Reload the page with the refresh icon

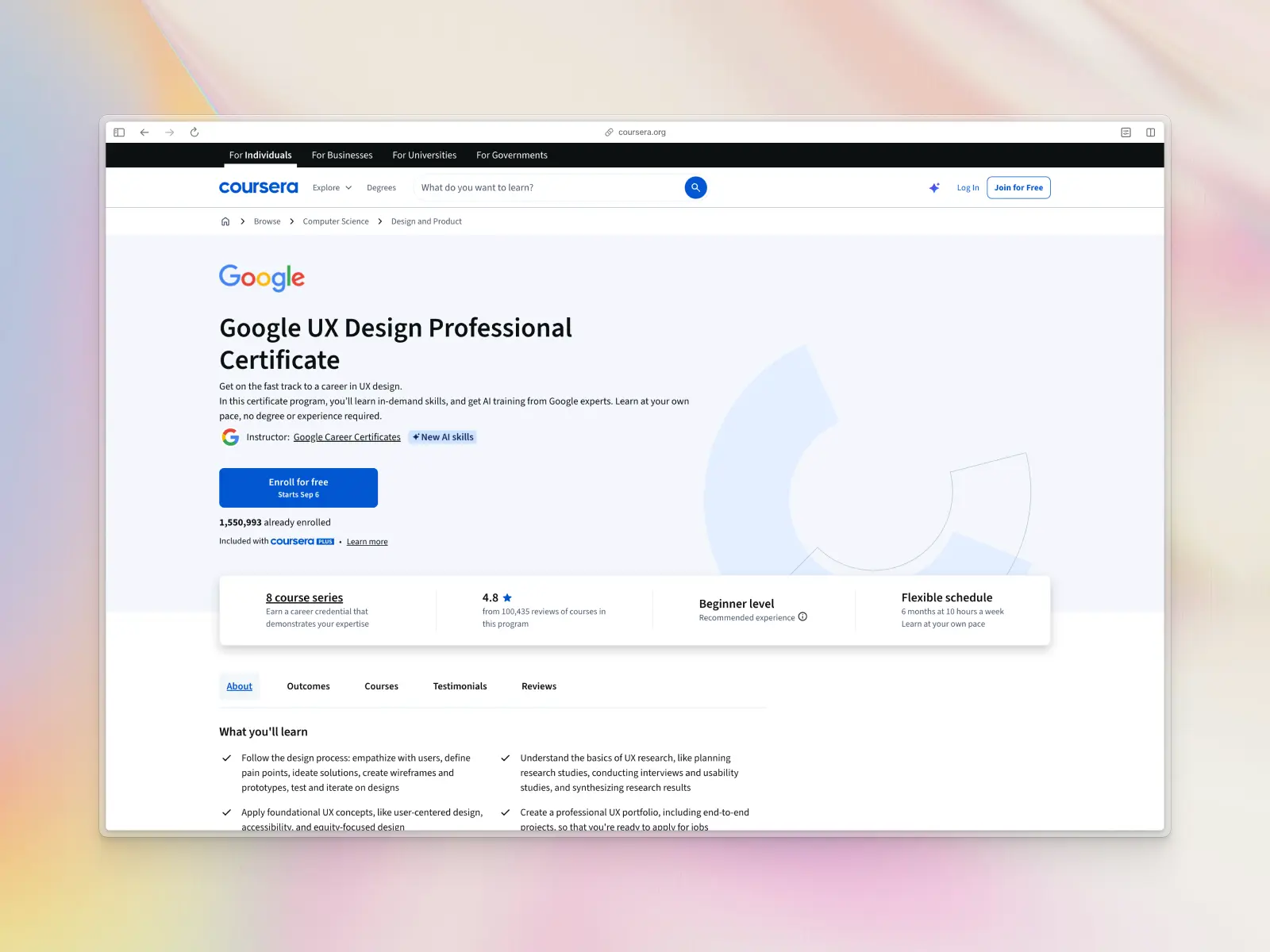(x=194, y=132)
